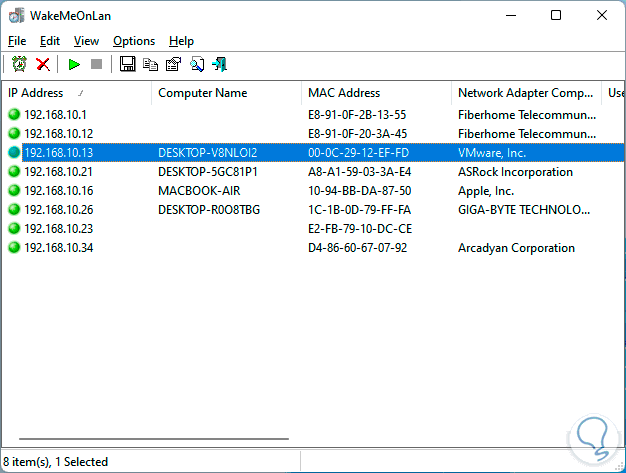Screen dimensions: 626x473
Task: Select the IP 192.168.10.21 cell
Action: [x=58, y=172]
